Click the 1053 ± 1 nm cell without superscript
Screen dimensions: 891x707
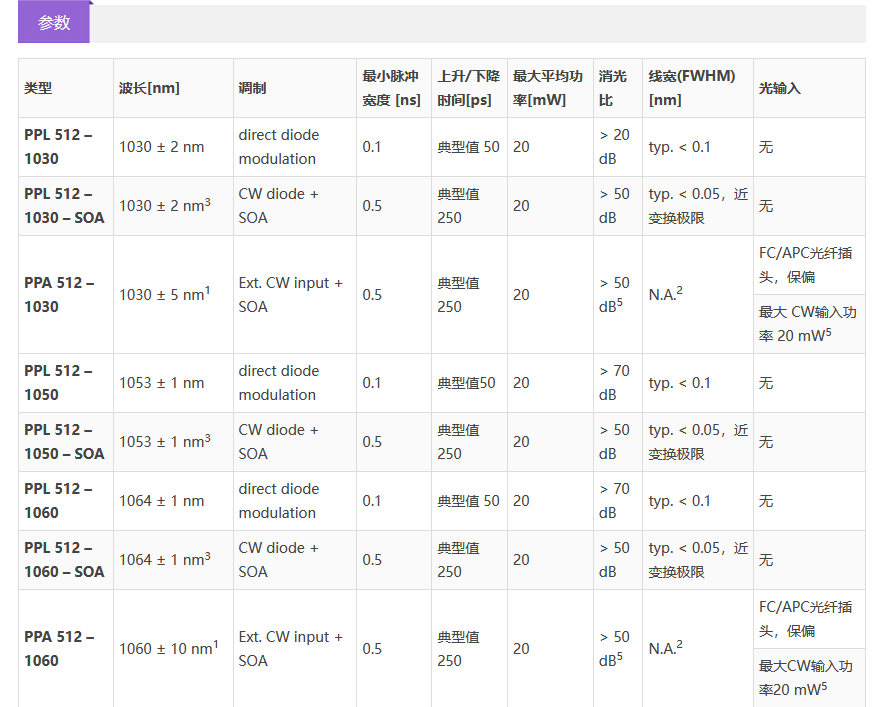tap(161, 383)
